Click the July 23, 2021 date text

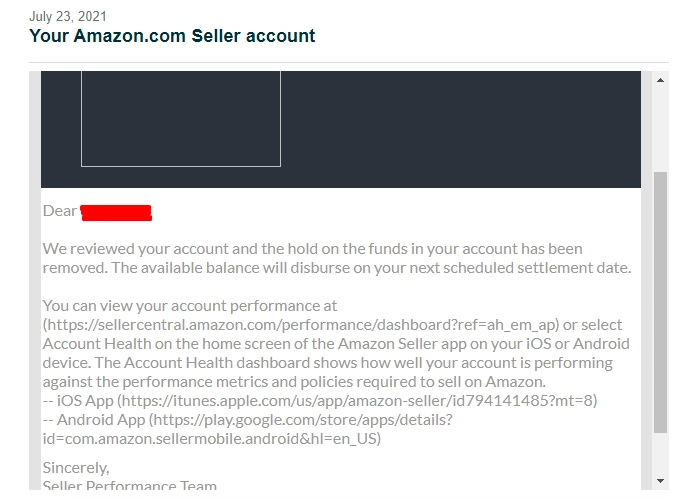[68, 16]
